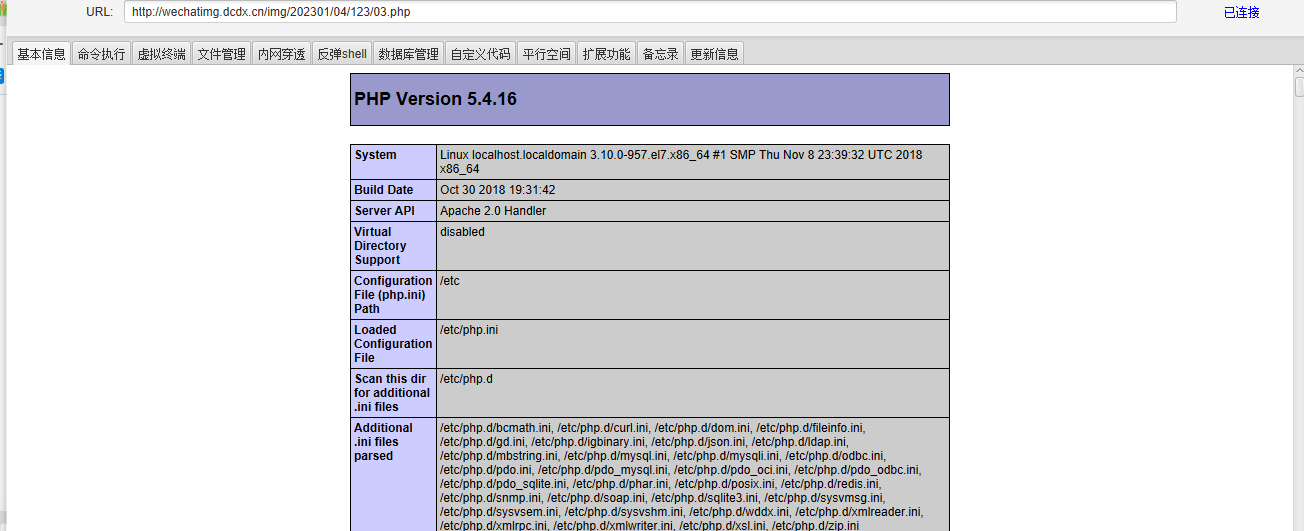This screenshot has height=531, width=1304.
Task: Open the 备忘录 tab
Action: (660, 54)
